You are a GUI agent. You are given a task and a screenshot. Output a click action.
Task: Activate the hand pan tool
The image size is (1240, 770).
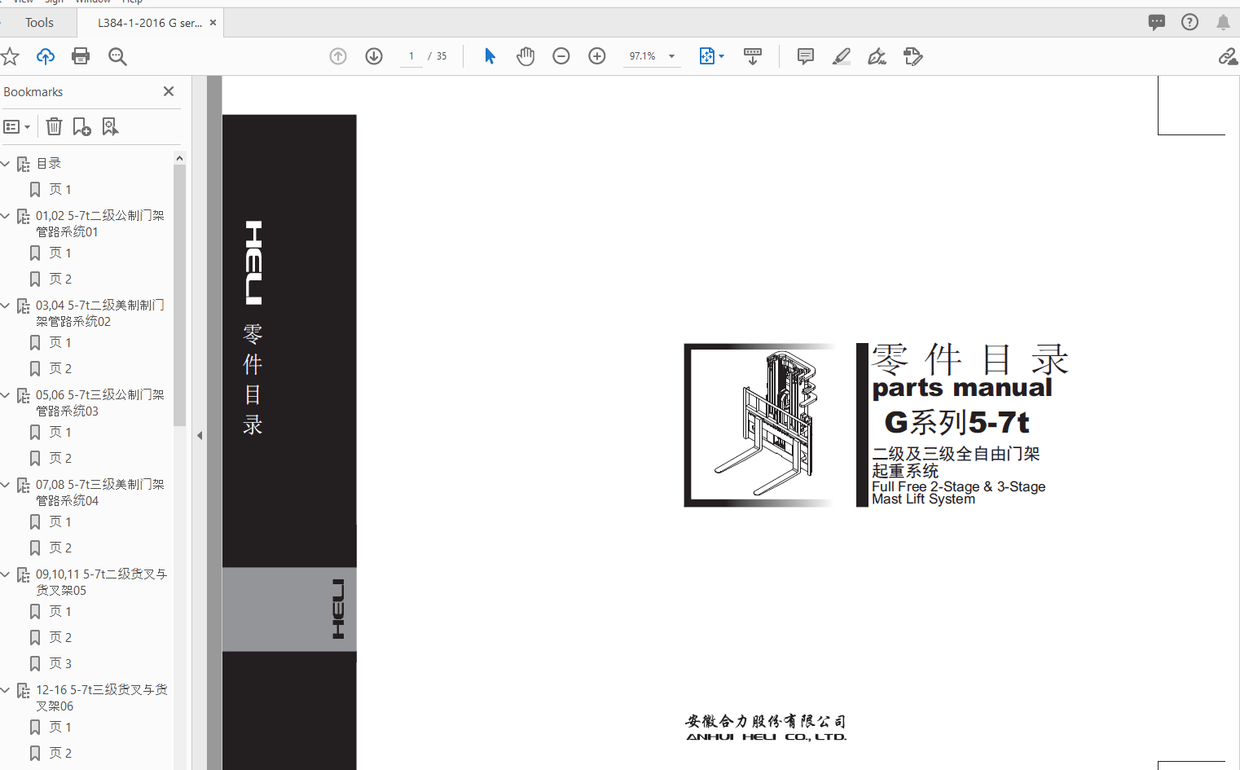coord(526,57)
